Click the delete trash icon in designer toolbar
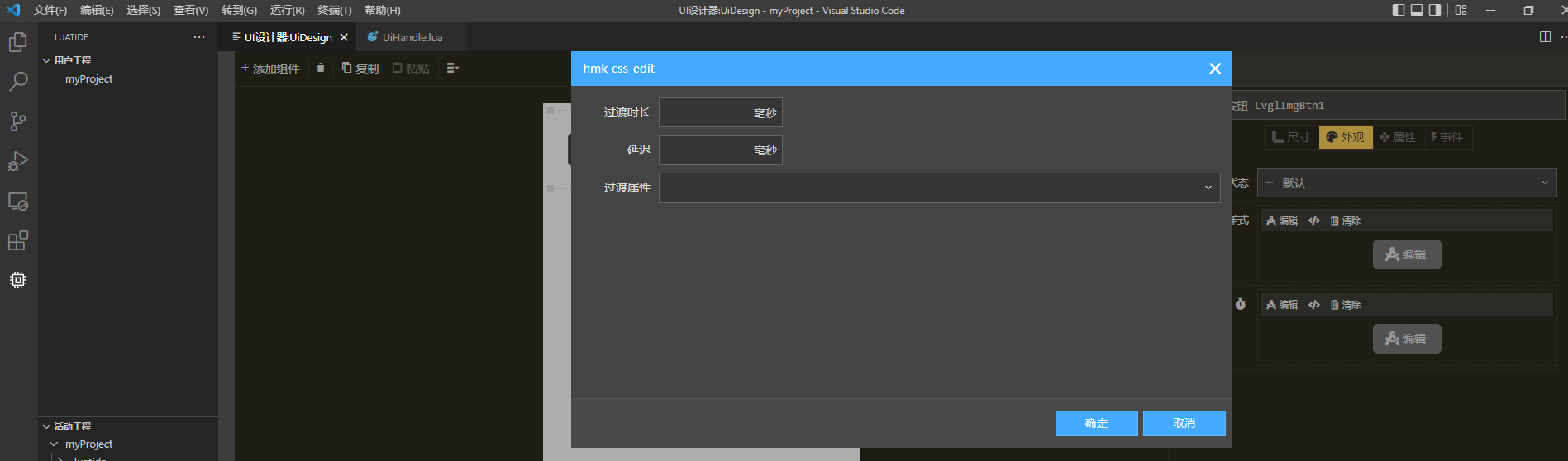The image size is (1568, 461). point(321,68)
